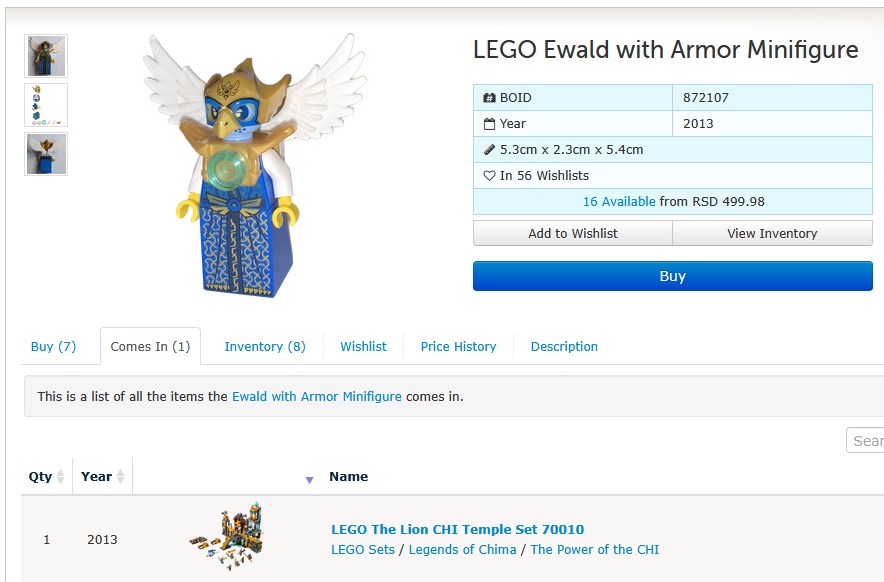Click the View Inventory button
The width and height of the screenshot is (884, 582).
[772, 233]
